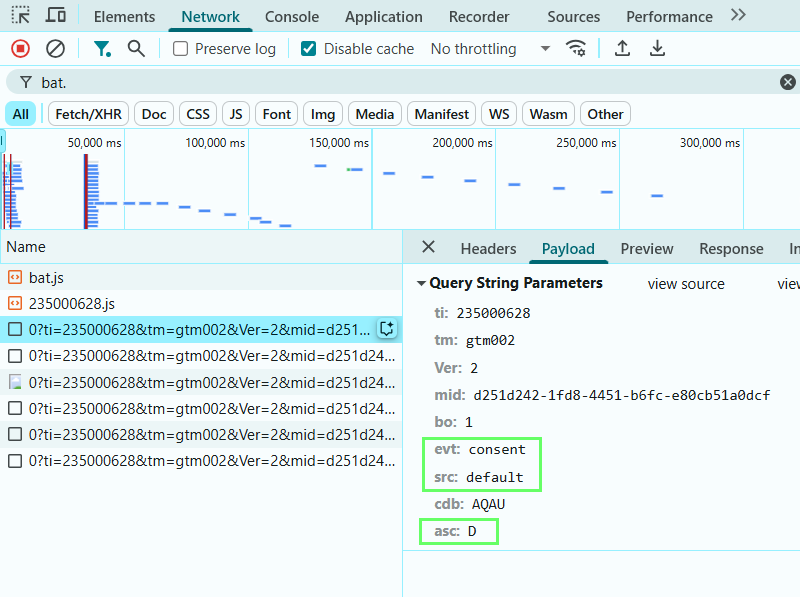Screen dimensions: 800x597
Task: Activate the inspect element picker icon
Action: pyautogui.click(x=20, y=15)
